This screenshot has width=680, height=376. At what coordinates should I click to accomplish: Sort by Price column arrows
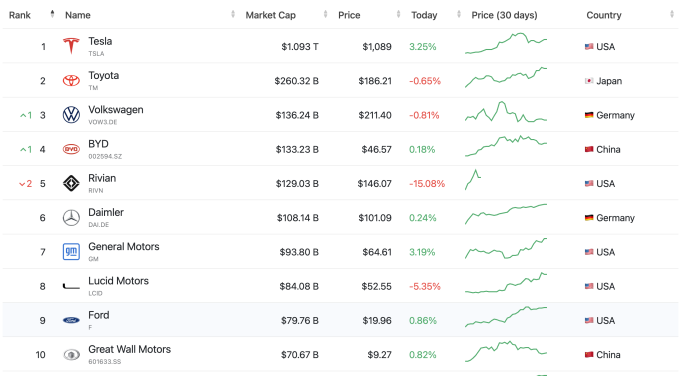click(x=398, y=15)
